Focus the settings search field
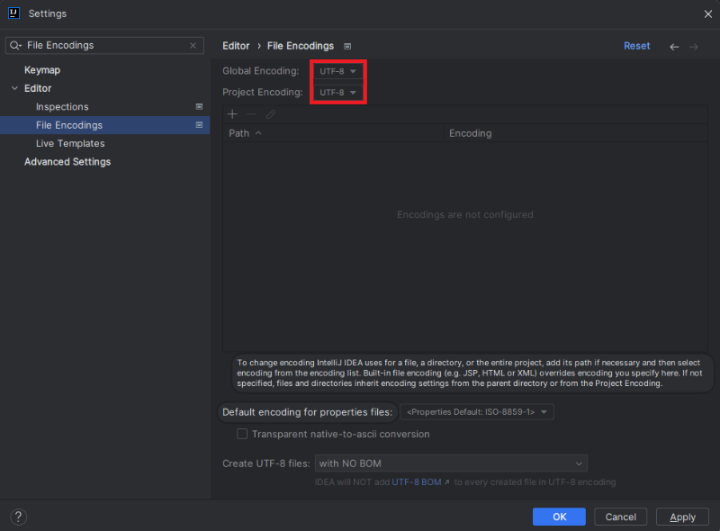This screenshot has width=720, height=531. (107, 45)
